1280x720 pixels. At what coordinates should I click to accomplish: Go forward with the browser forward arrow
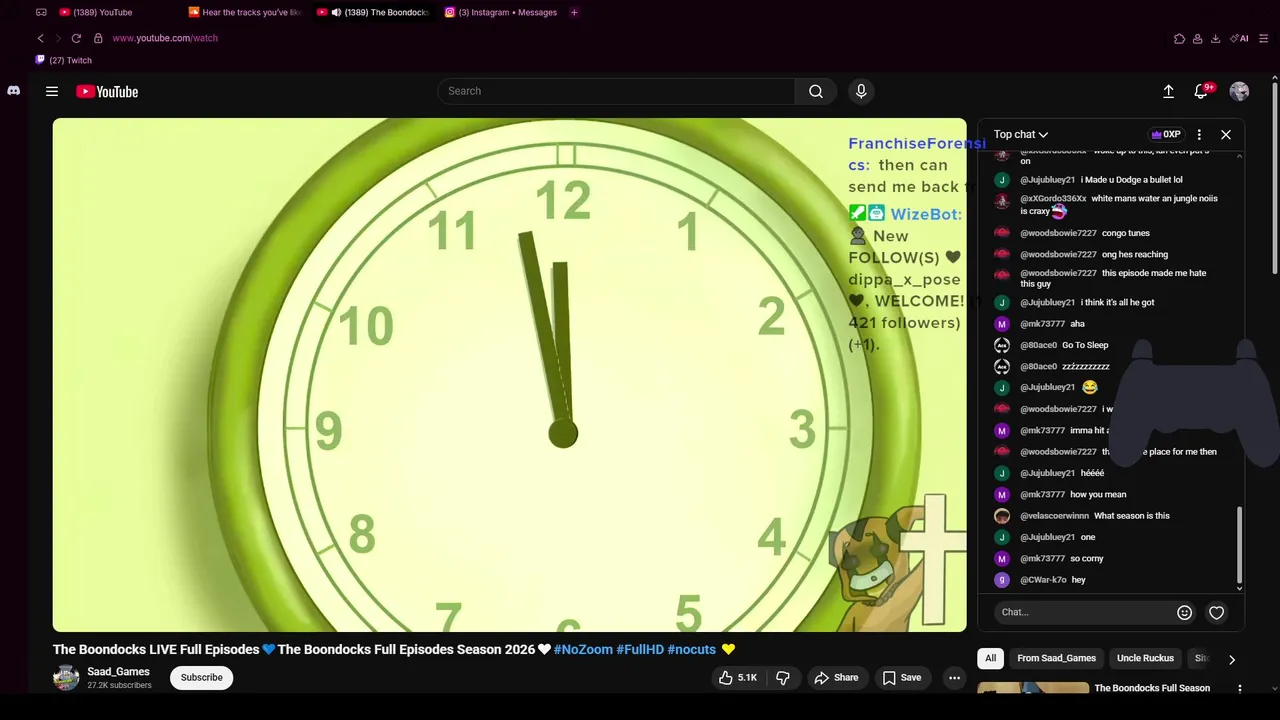58,38
